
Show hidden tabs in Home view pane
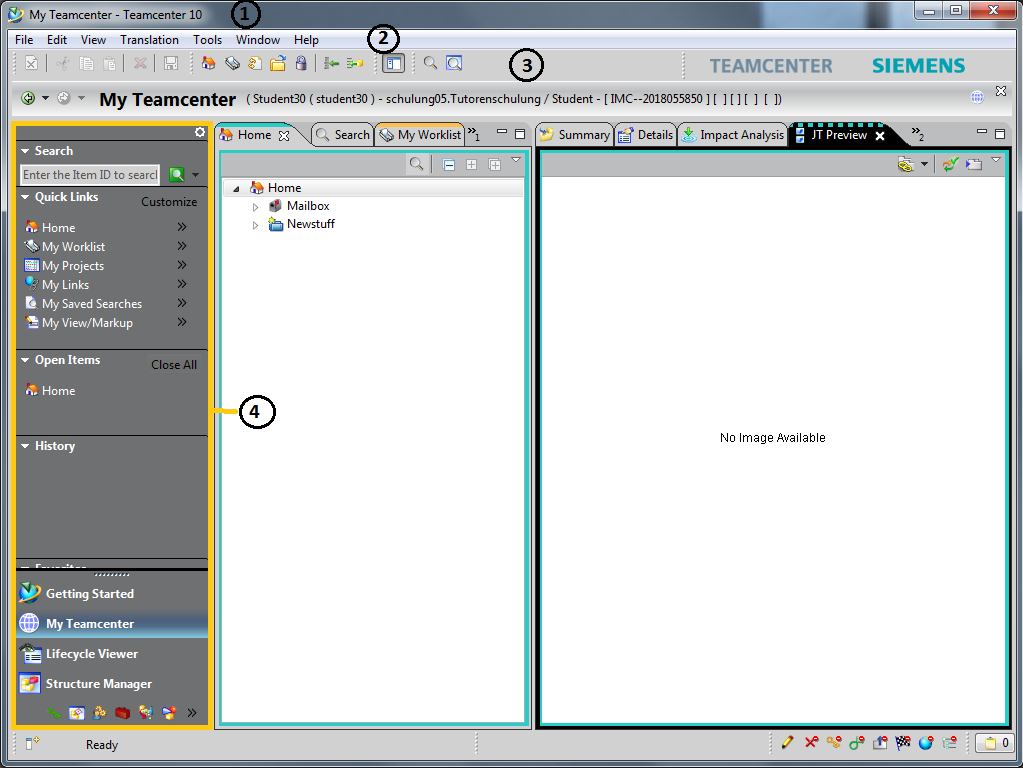point(474,134)
